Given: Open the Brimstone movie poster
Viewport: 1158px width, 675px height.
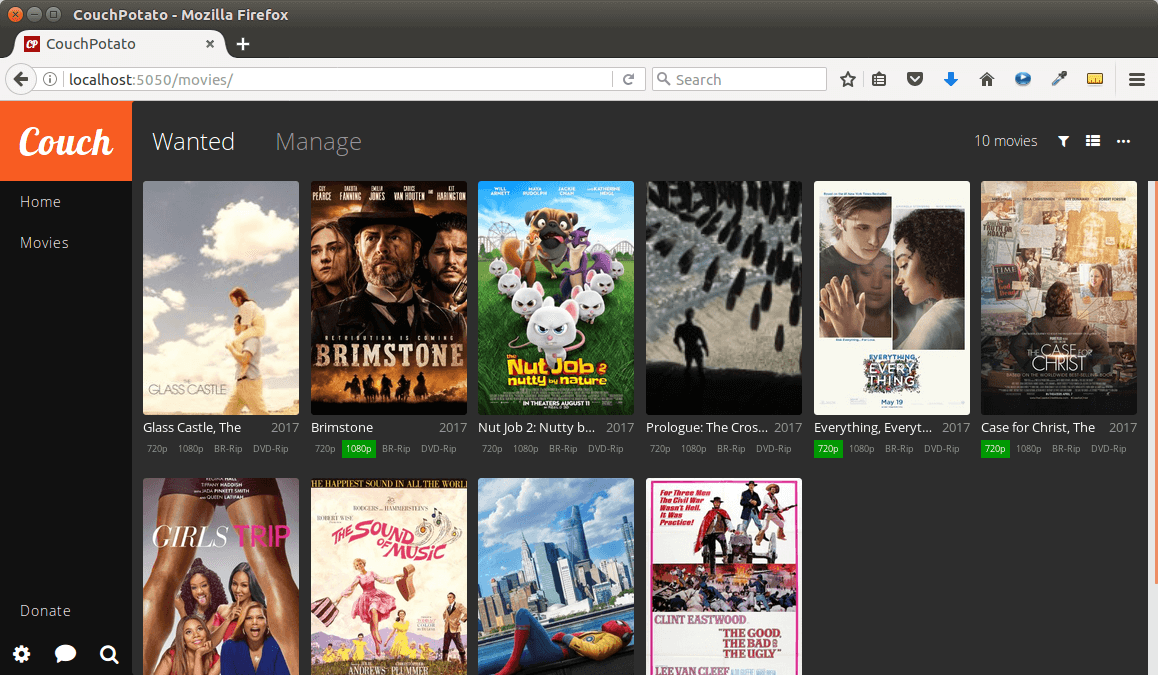Looking at the screenshot, I should 389,297.
